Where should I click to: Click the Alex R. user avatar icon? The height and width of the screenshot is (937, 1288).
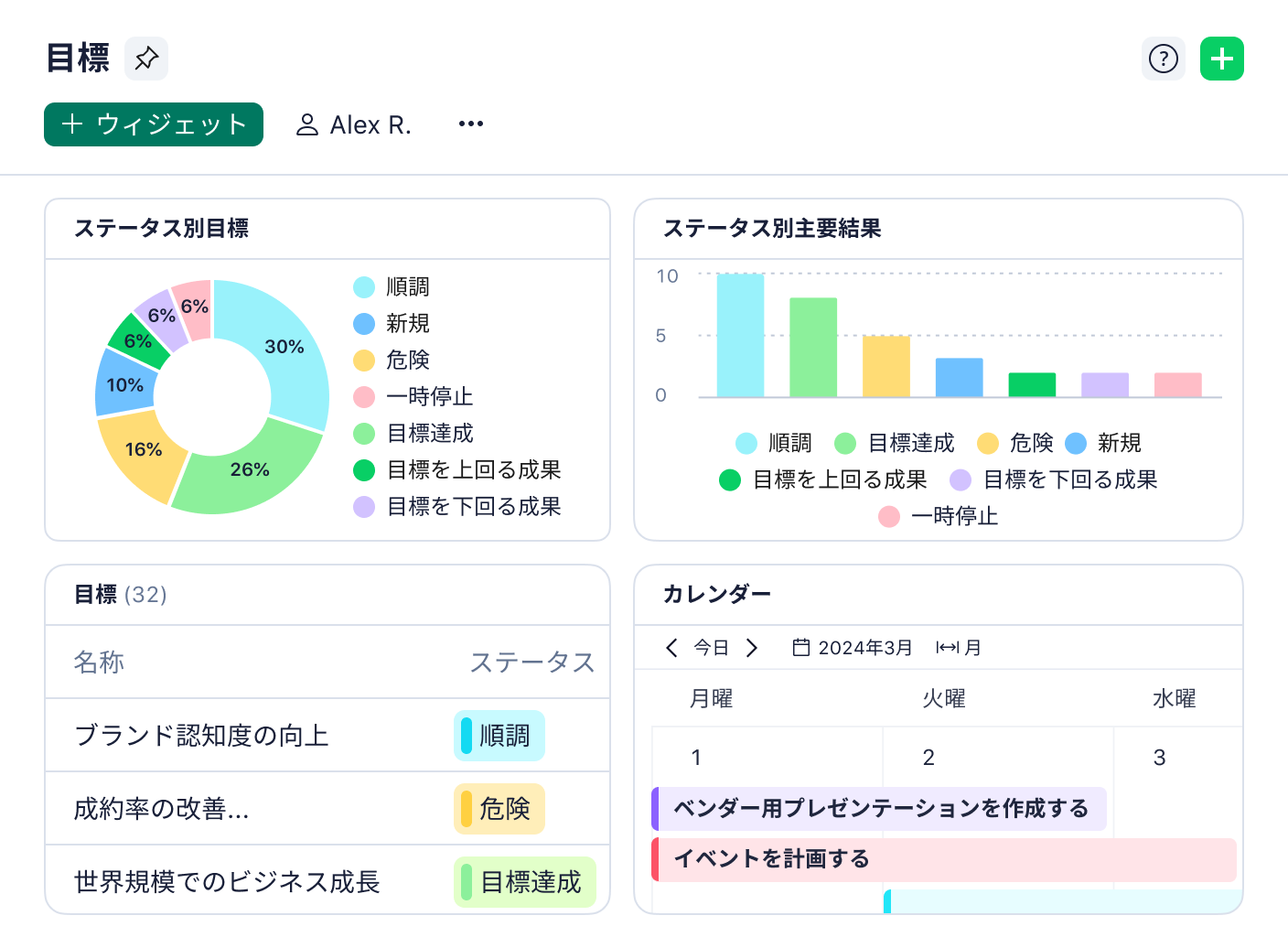[307, 124]
